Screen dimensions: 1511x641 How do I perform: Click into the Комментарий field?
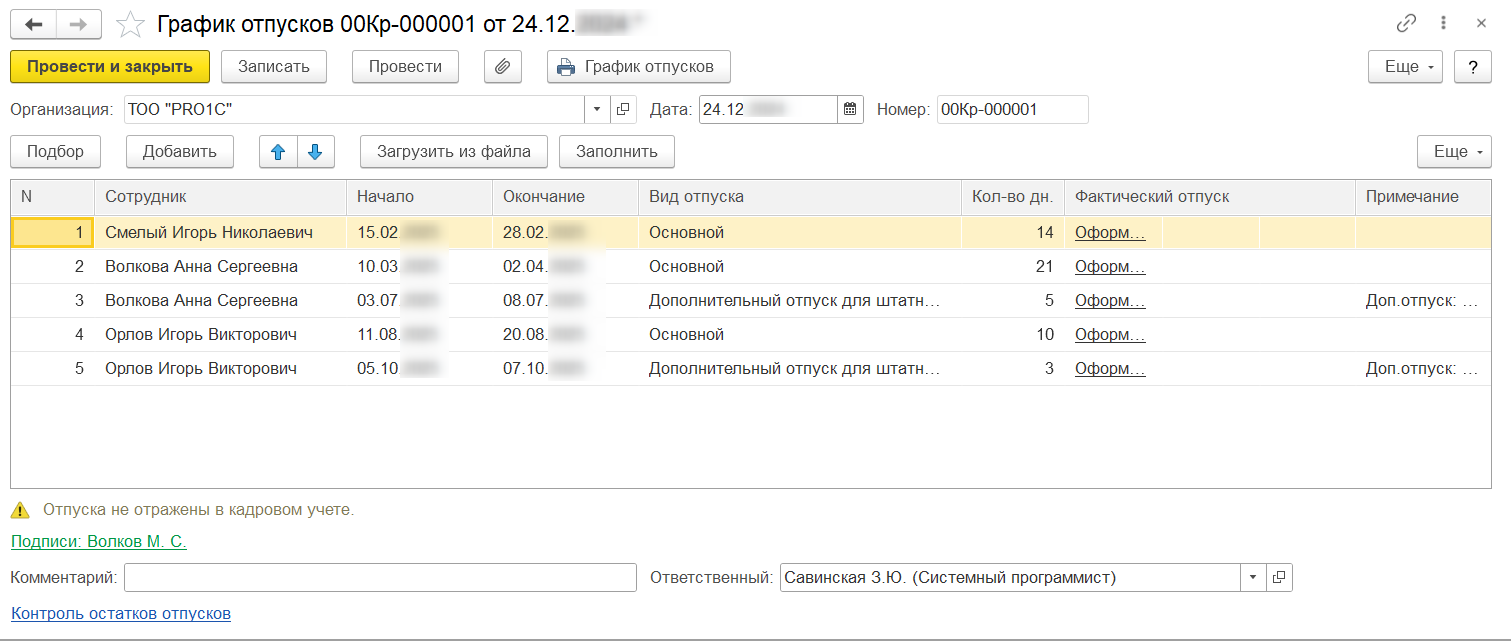pyautogui.click(x=380, y=577)
